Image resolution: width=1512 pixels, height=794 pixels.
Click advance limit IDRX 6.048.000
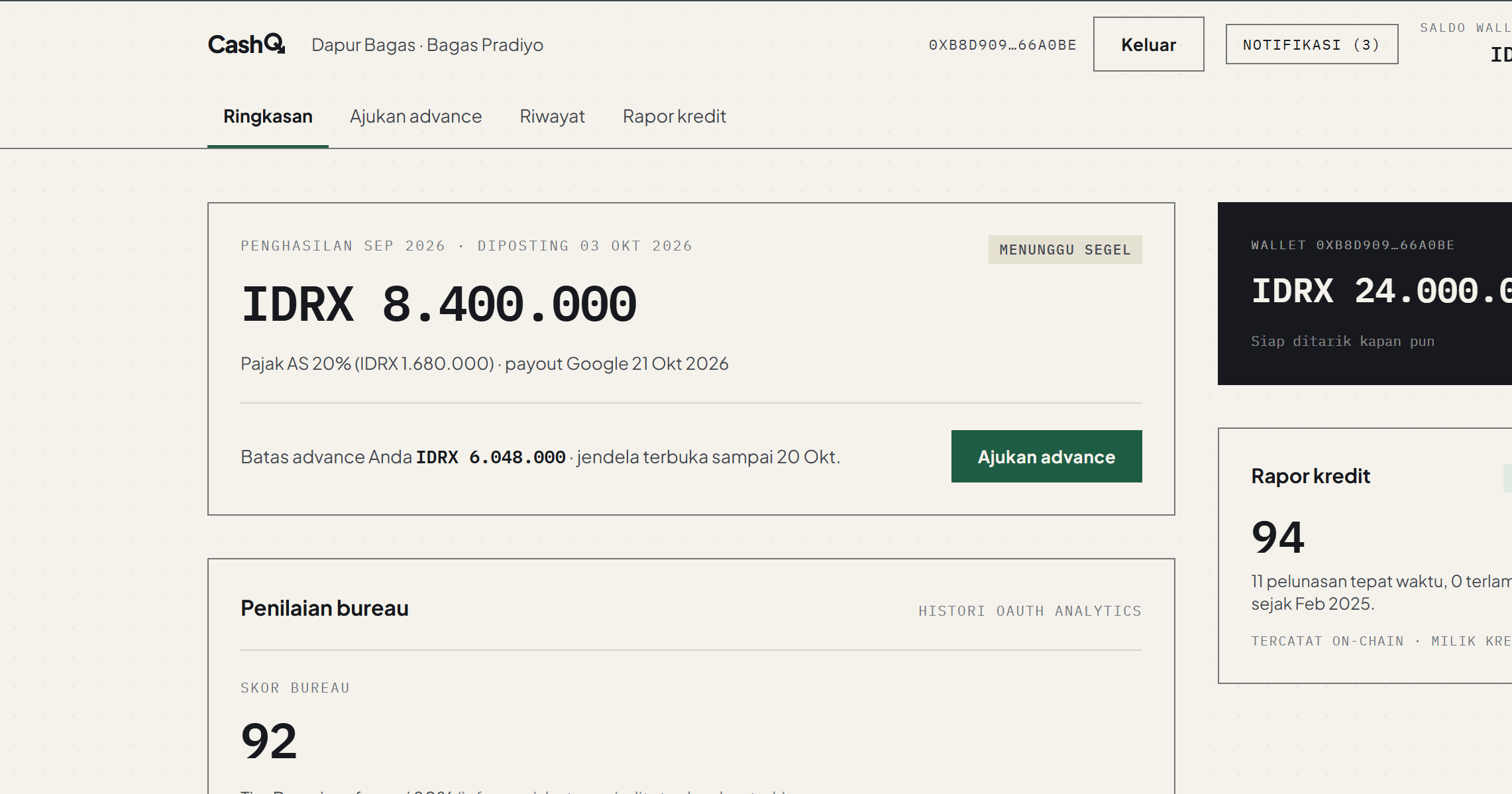(x=490, y=457)
